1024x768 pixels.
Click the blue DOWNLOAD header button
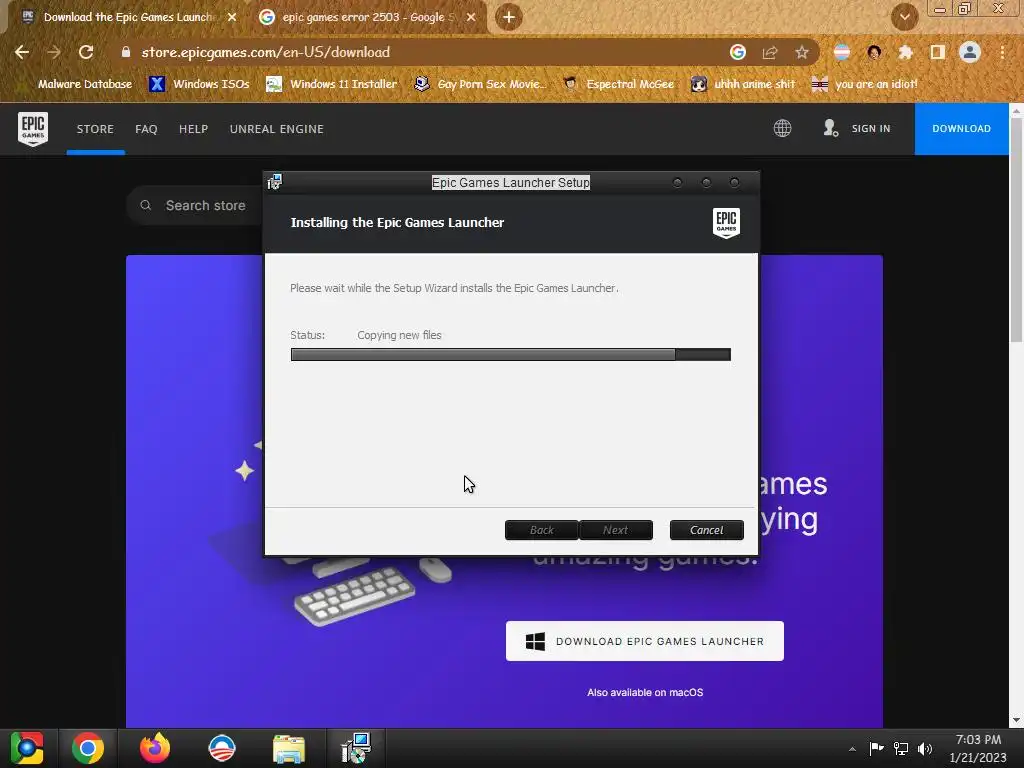click(961, 129)
